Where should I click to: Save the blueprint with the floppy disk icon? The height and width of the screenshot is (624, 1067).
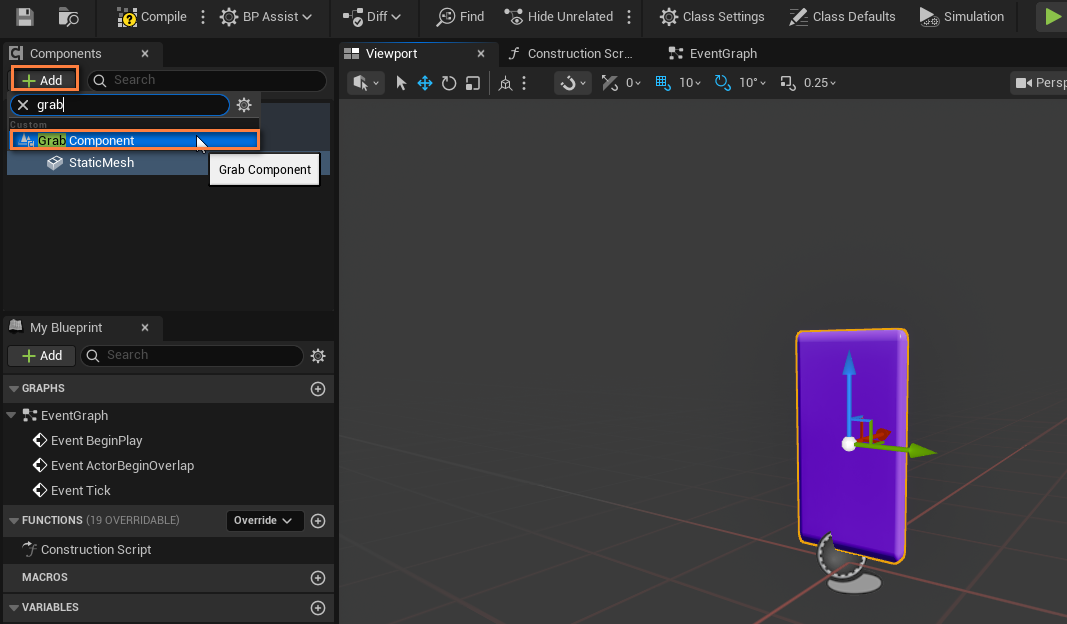[24, 16]
